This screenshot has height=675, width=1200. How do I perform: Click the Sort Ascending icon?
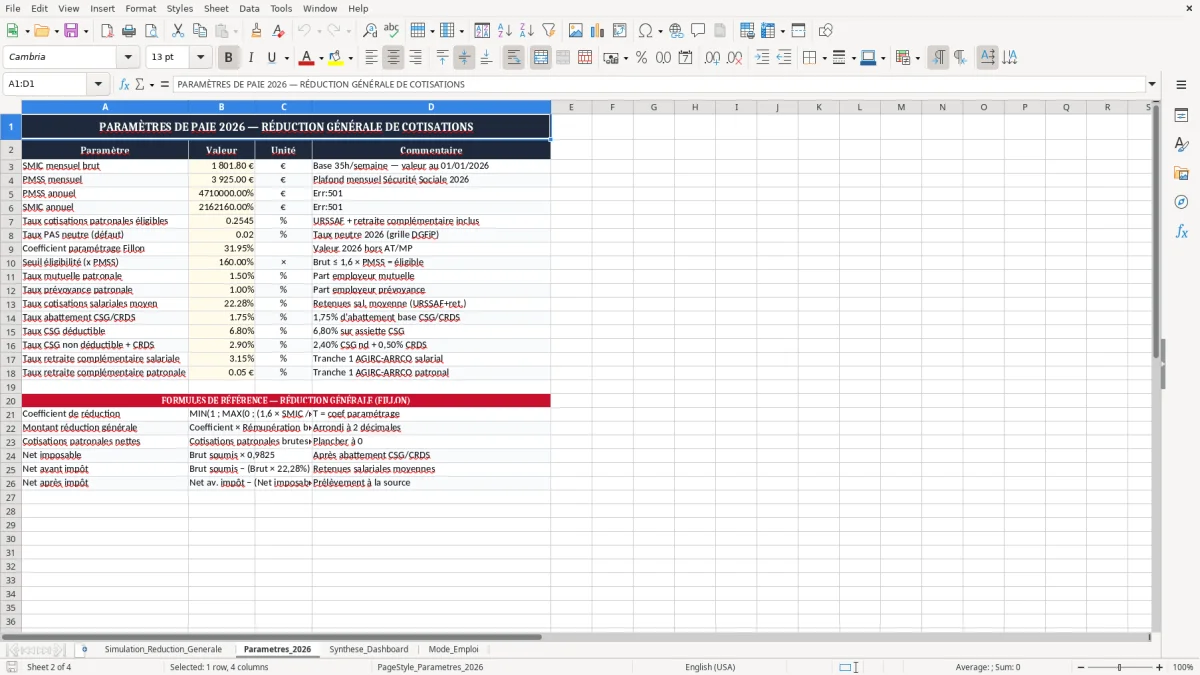point(505,31)
